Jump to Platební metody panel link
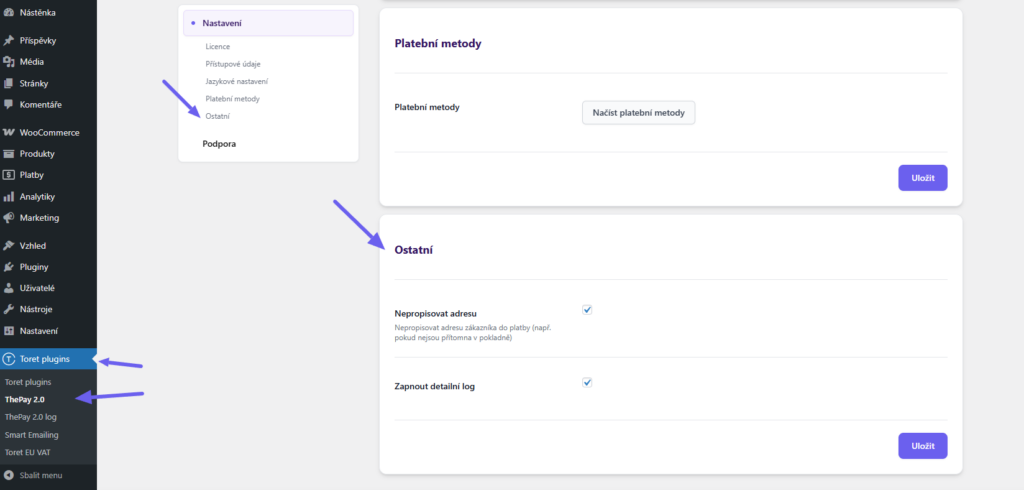Viewport: 1024px width, 490px height. pyautogui.click(x=232, y=99)
